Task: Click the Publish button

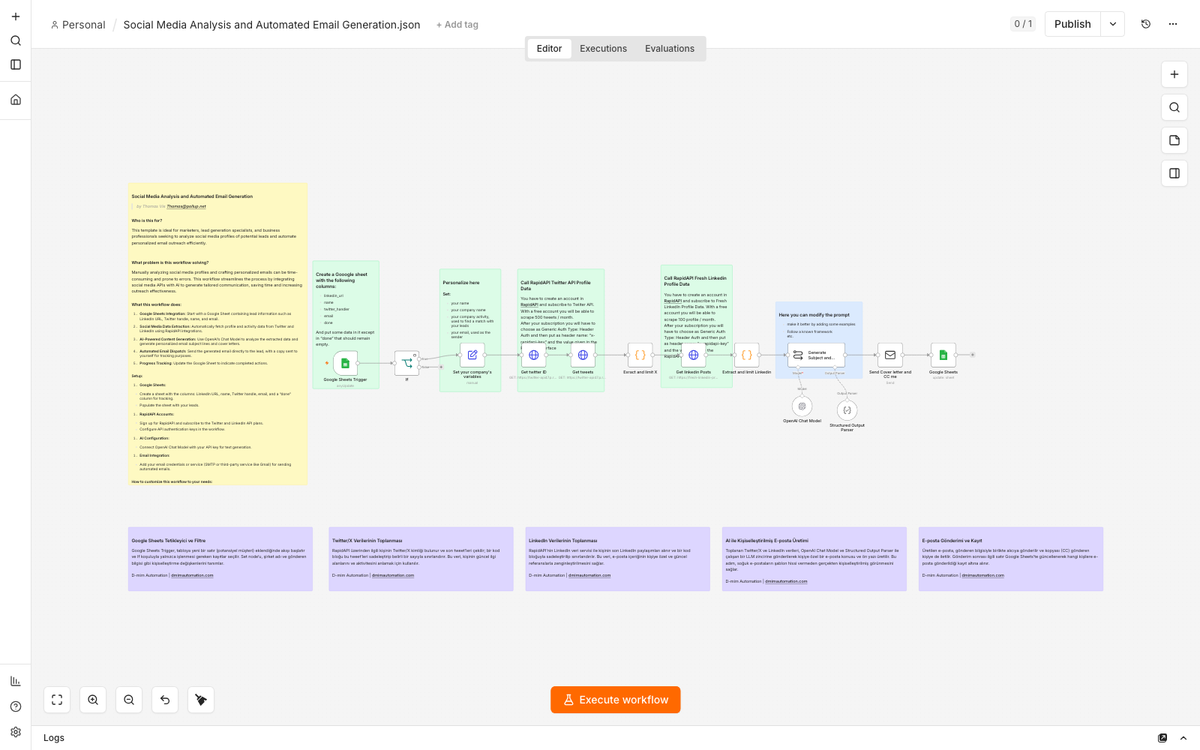Action: [1073, 24]
